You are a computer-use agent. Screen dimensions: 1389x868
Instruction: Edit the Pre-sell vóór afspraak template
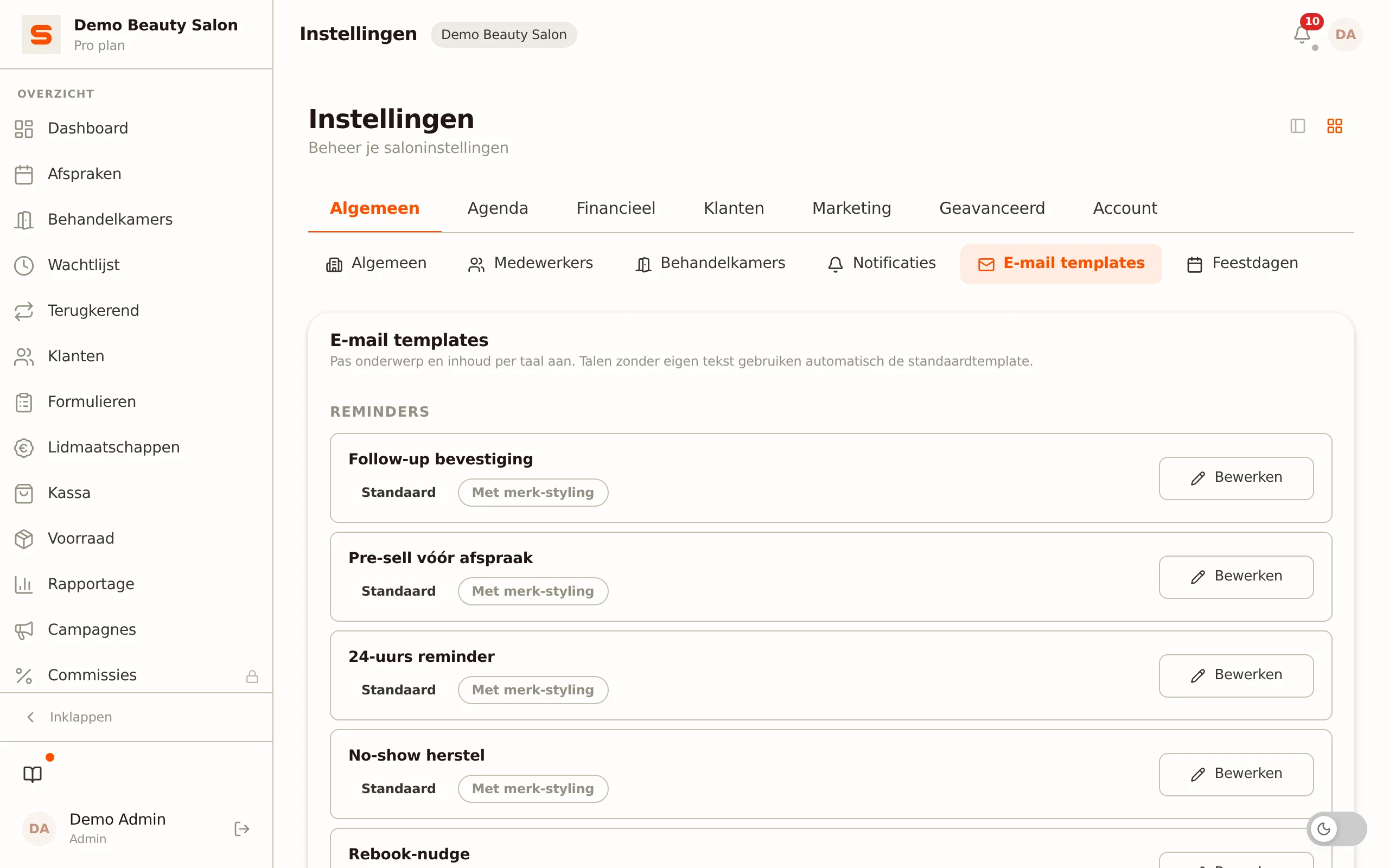pyautogui.click(x=1236, y=576)
